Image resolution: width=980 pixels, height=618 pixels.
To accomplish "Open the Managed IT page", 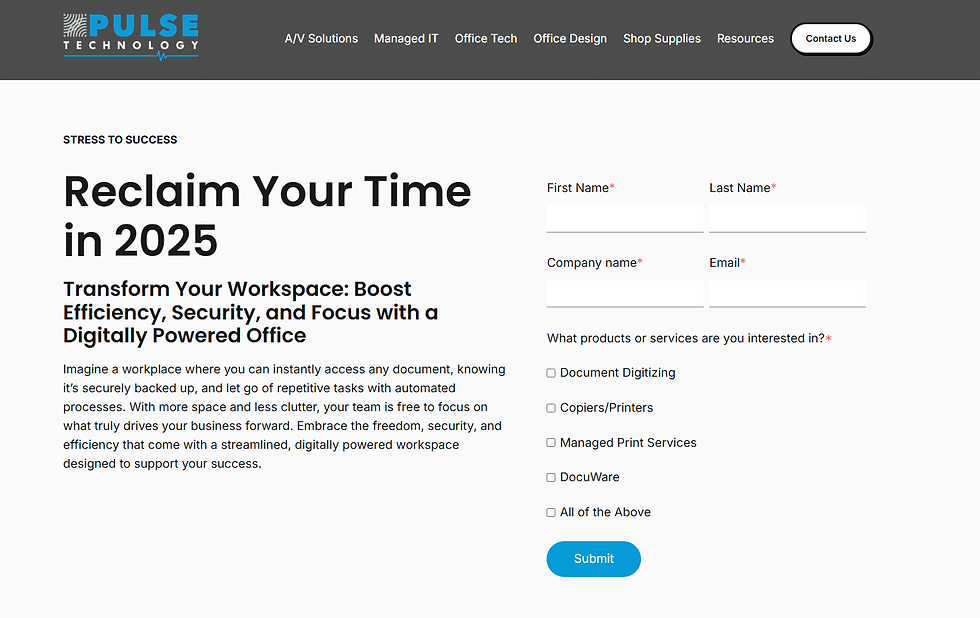I will point(406,38).
